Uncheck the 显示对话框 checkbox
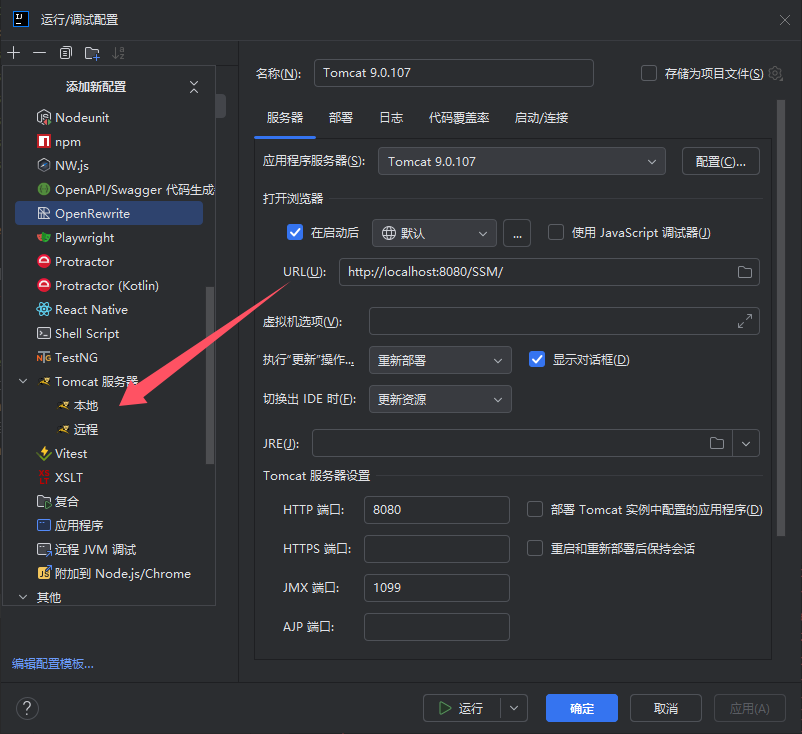The image size is (802, 734). coord(537,360)
